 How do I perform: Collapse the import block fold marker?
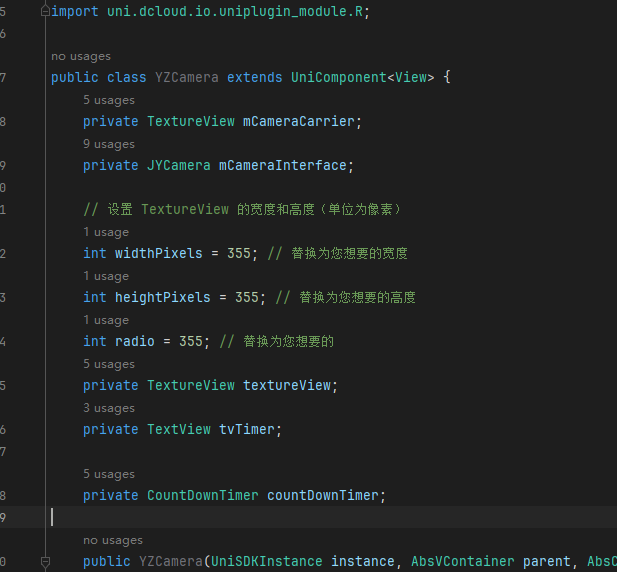[x=45, y=11]
